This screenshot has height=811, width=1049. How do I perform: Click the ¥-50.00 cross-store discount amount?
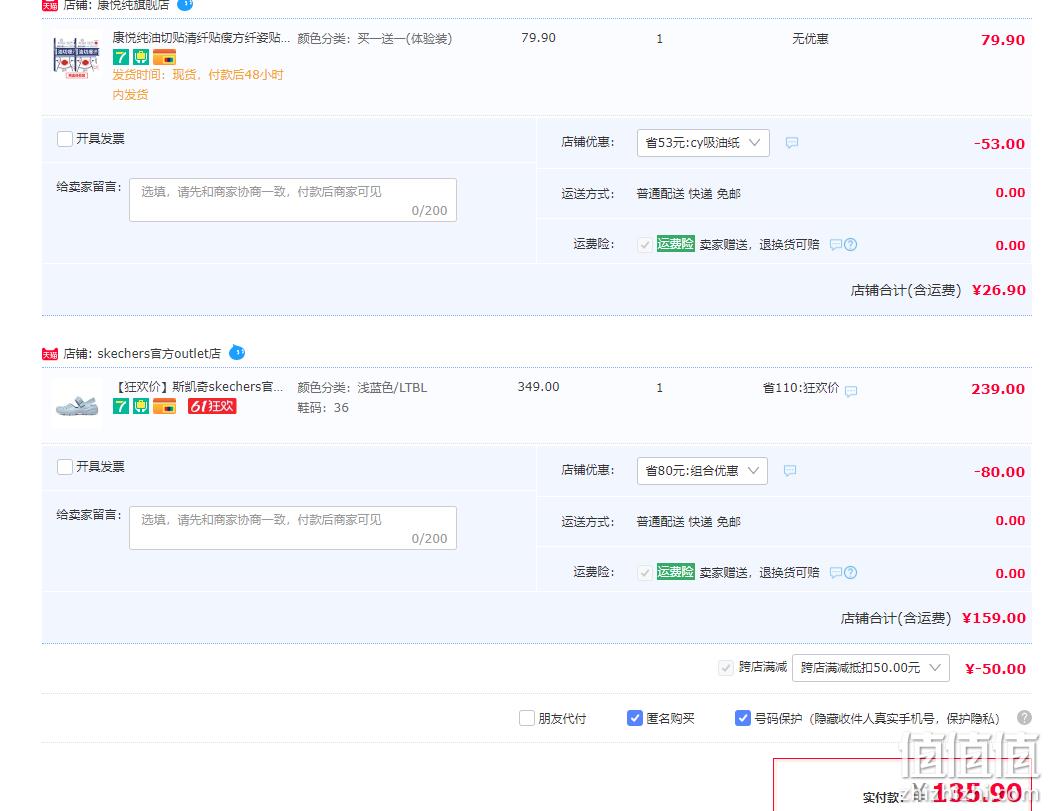(x=995, y=668)
